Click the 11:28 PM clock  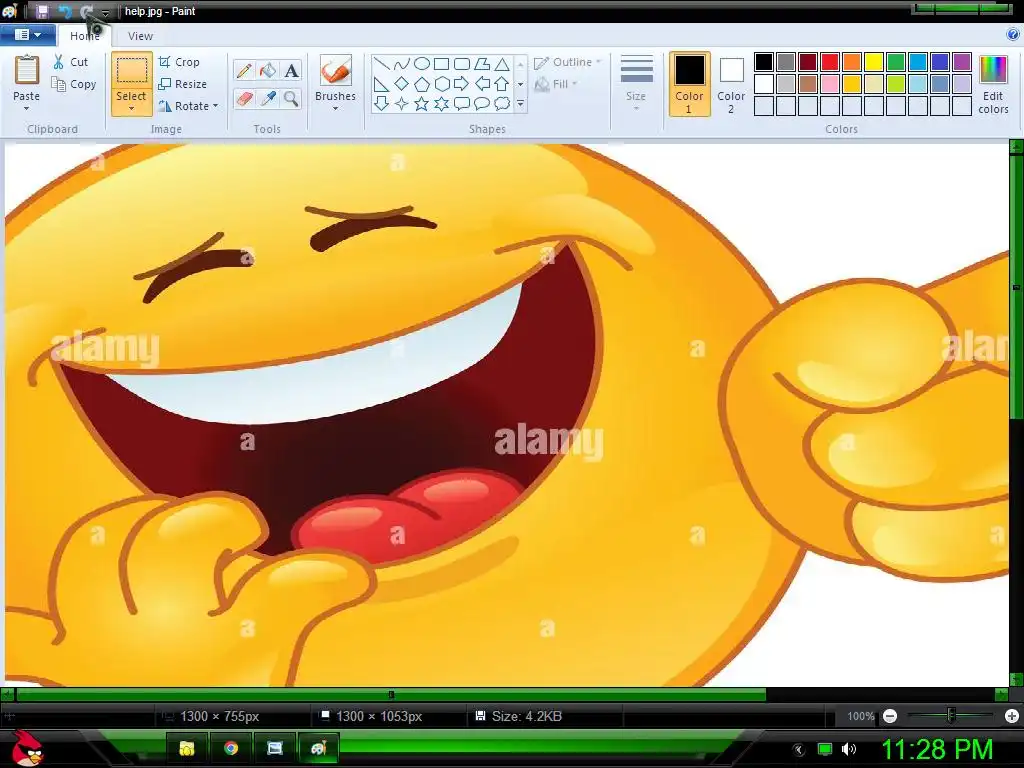(936, 749)
